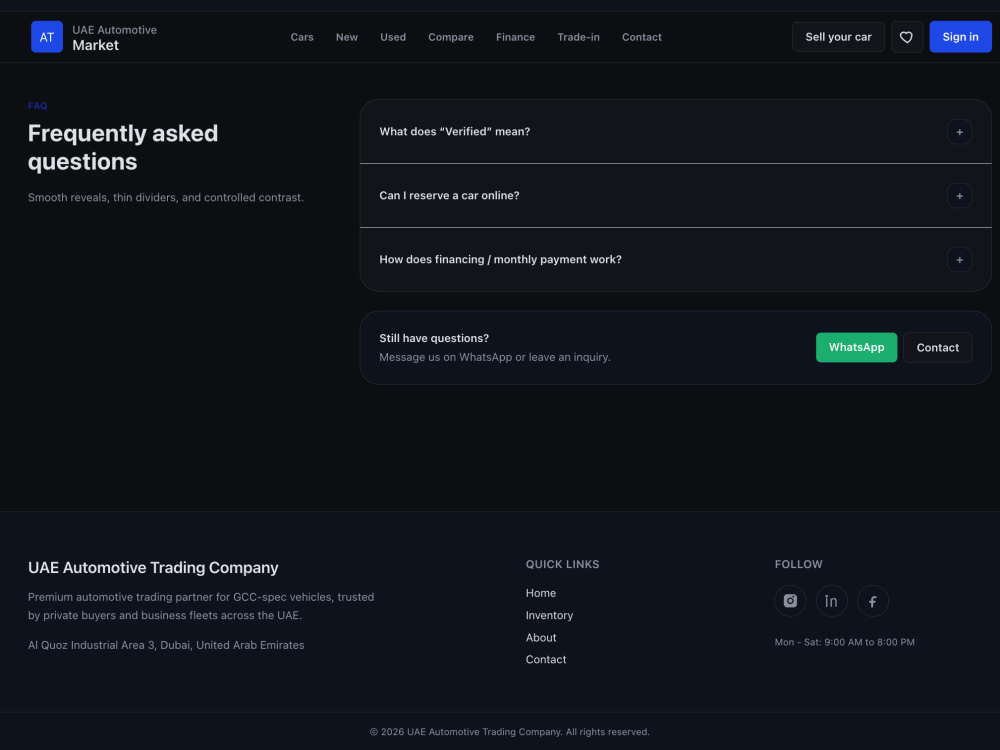Viewport: 1000px width, 750px height.
Task: Go to the Compare page
Action: click(451, 37)
